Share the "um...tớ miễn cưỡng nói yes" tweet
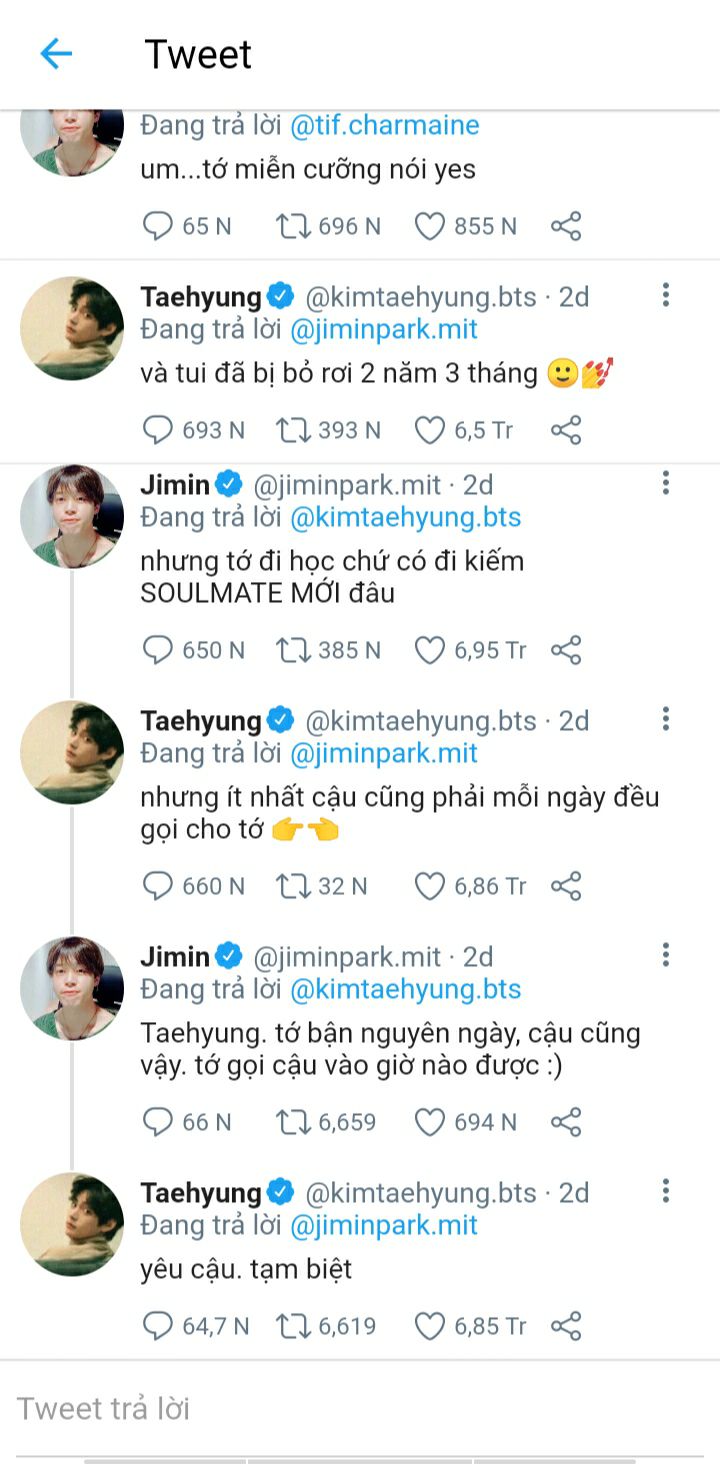Image resolution: width=720 pixels, height=1464 pixels. [x=566, y=226]
